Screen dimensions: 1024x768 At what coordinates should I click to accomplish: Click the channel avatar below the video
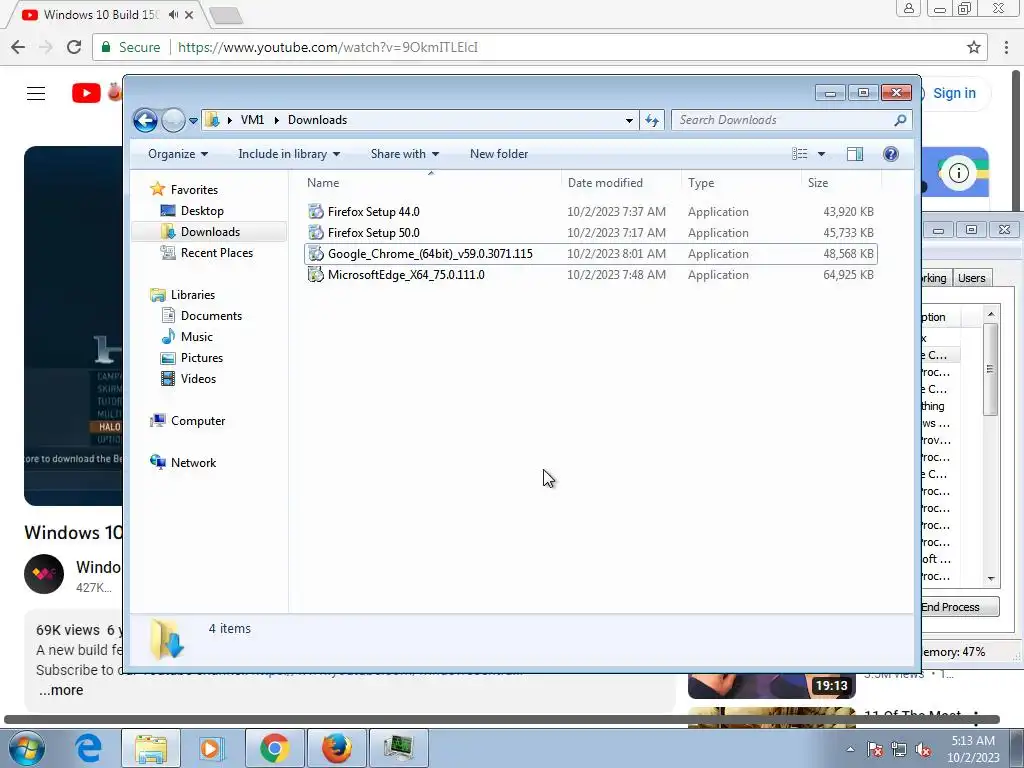44,573
